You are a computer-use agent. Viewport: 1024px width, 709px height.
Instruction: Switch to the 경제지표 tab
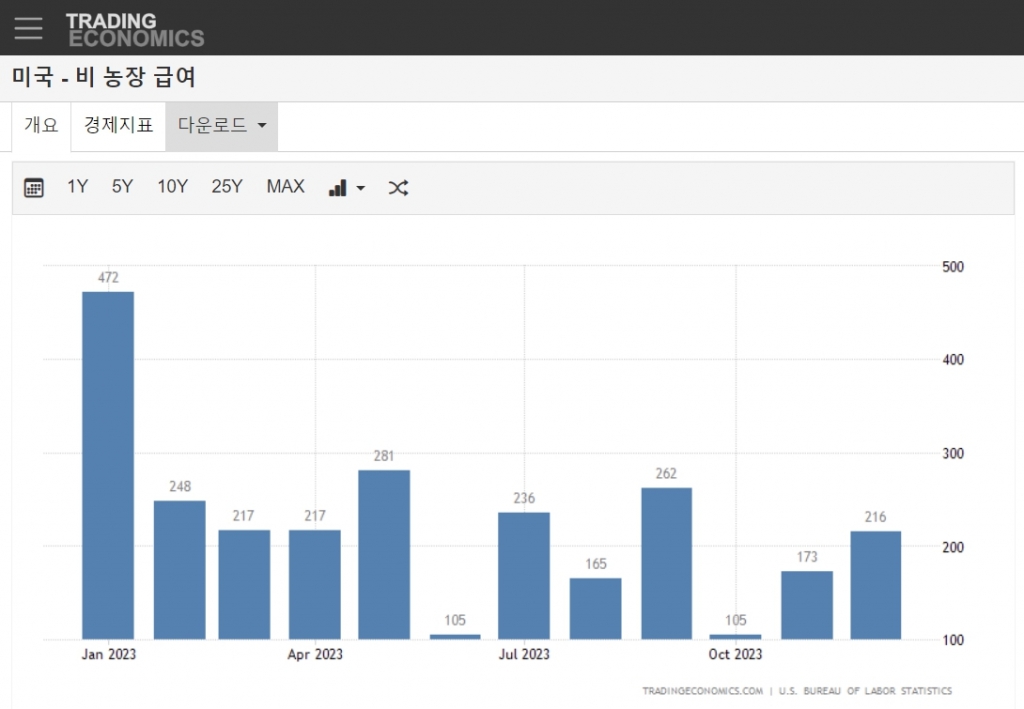[119, 126]
